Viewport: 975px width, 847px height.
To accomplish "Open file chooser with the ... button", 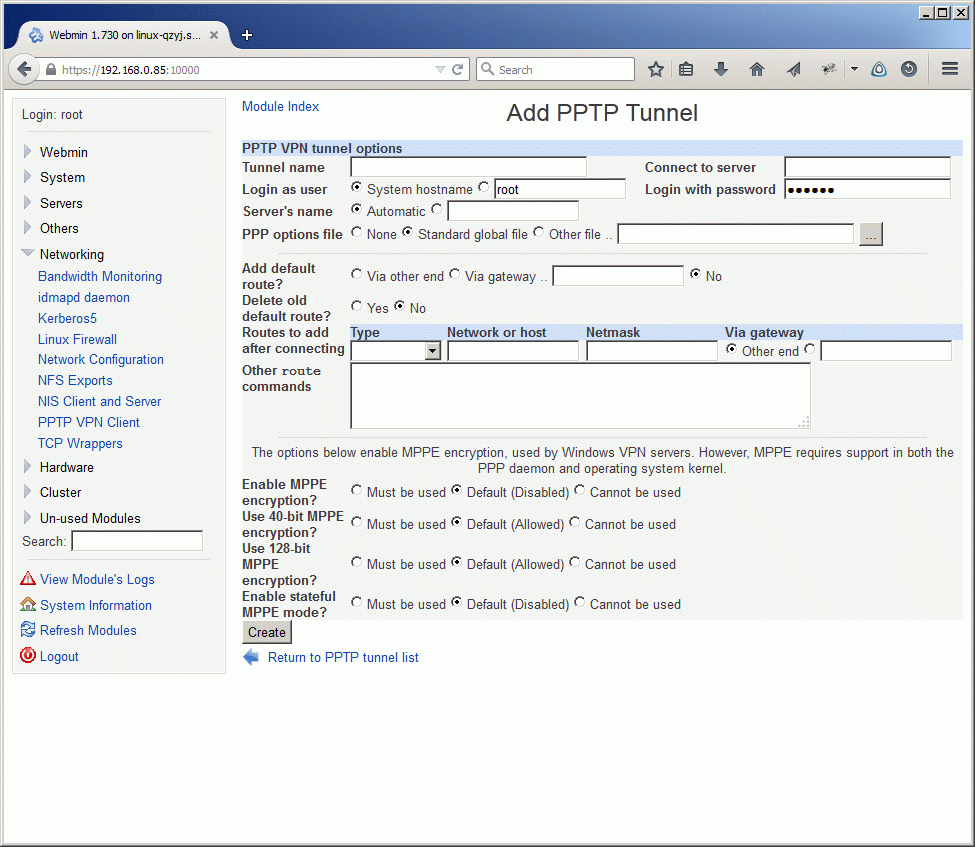I will [x=871, y=234].
